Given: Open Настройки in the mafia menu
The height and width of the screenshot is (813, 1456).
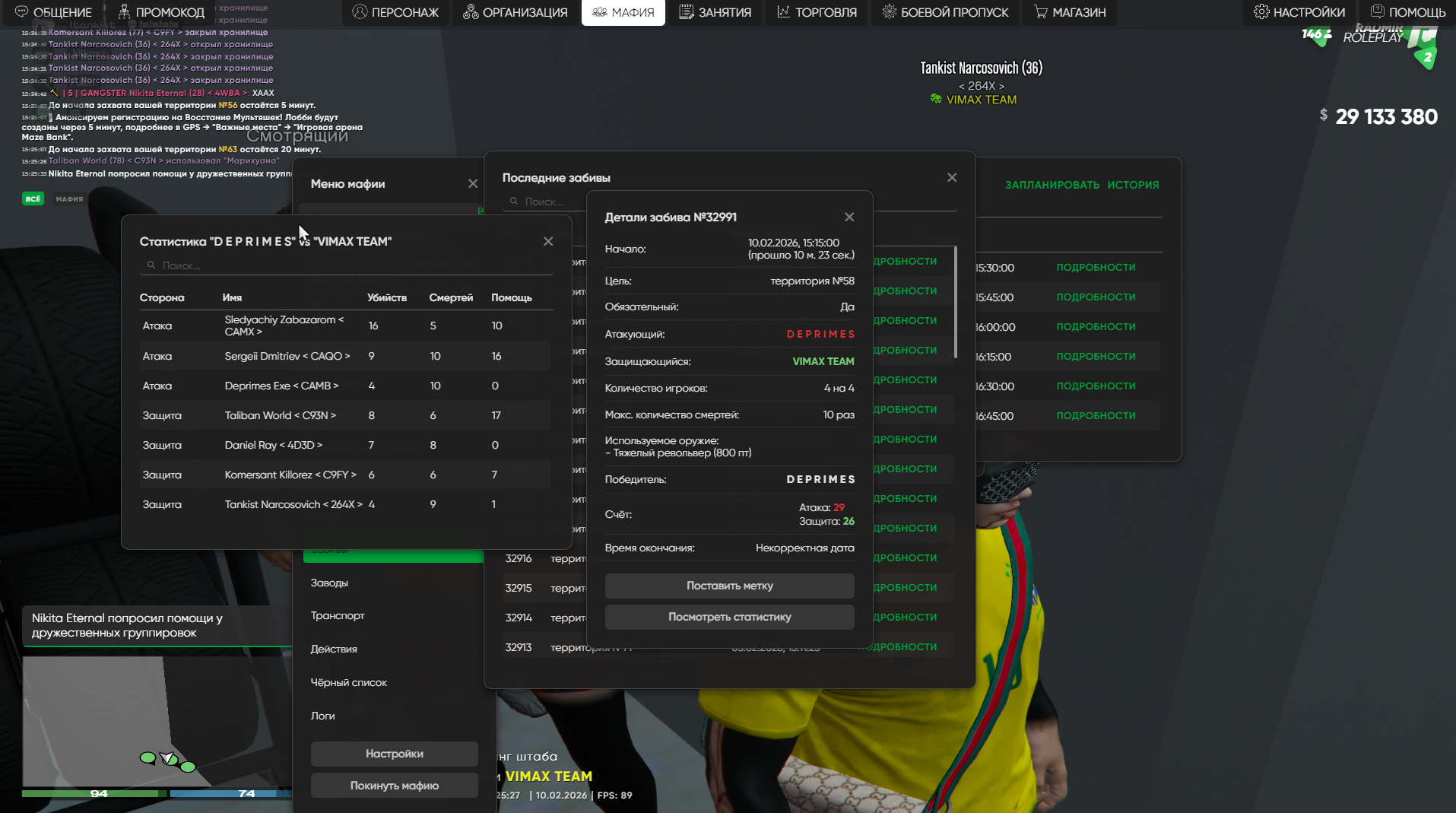Looking at the screenshot, I should [395, 754].
